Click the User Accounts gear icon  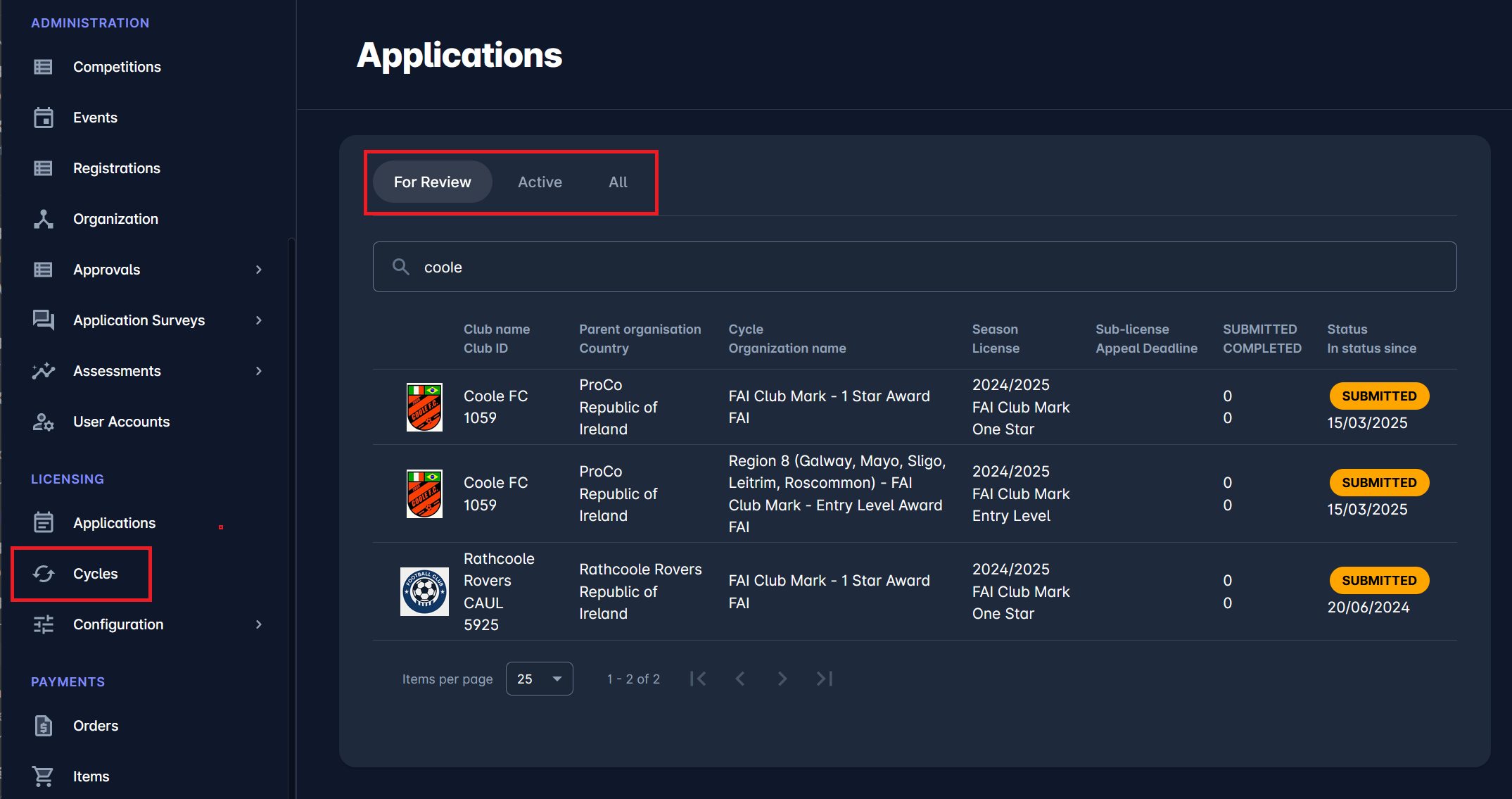[x=44, y=422]
